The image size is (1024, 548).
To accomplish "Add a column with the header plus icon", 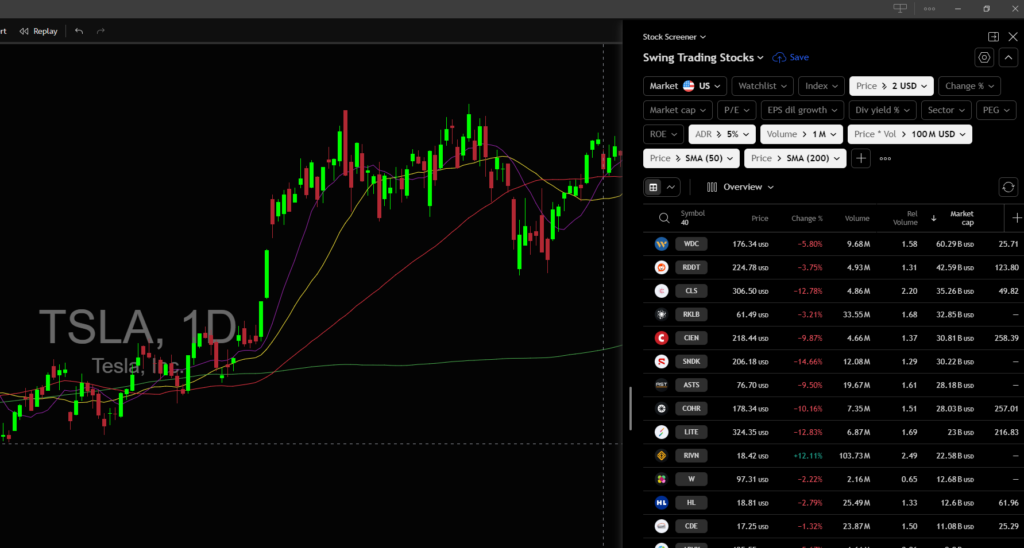I will [1016, 218].
